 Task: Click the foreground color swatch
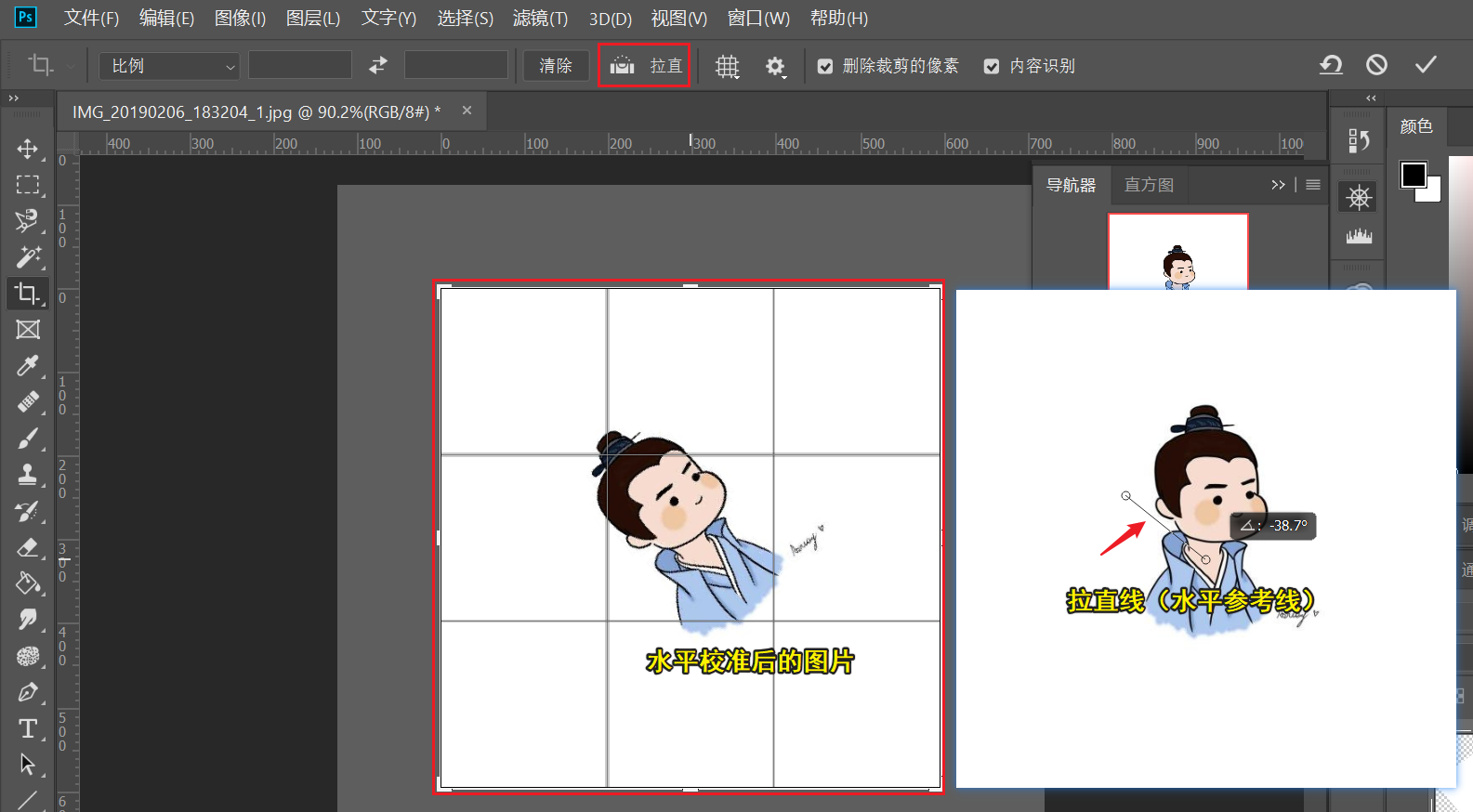[1413, 175]
